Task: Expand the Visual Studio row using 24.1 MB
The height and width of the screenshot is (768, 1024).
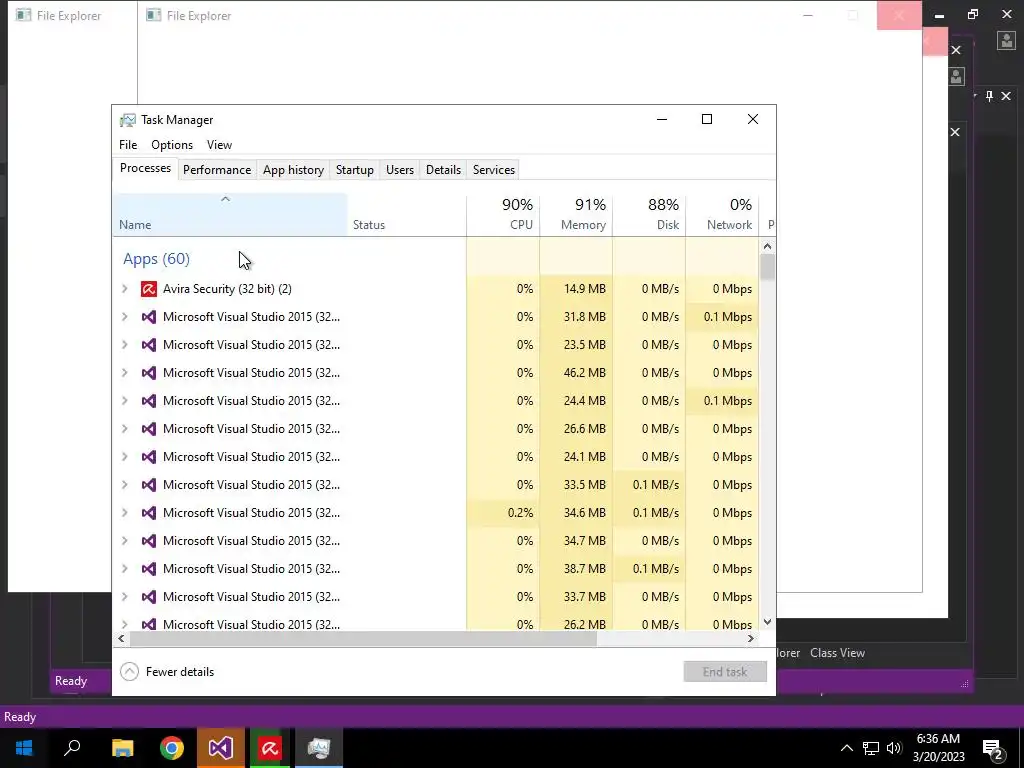Action: [125, 457]
